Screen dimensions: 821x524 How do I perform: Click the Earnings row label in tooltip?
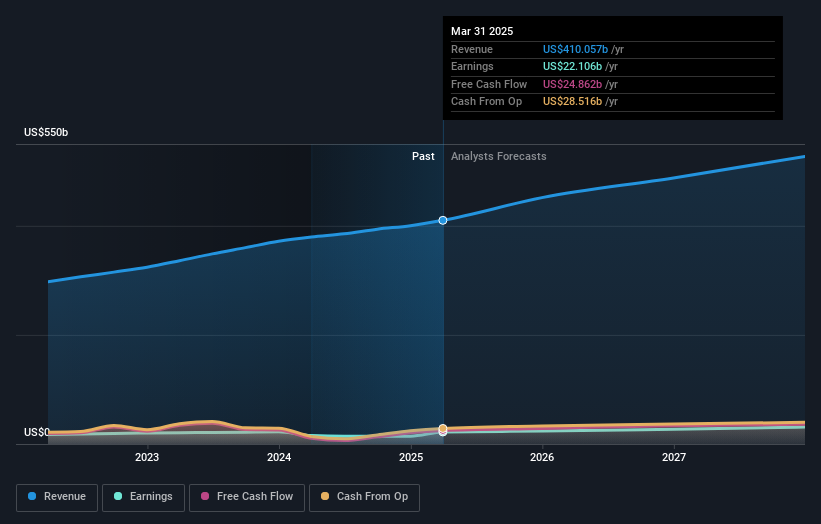(472, 66)
